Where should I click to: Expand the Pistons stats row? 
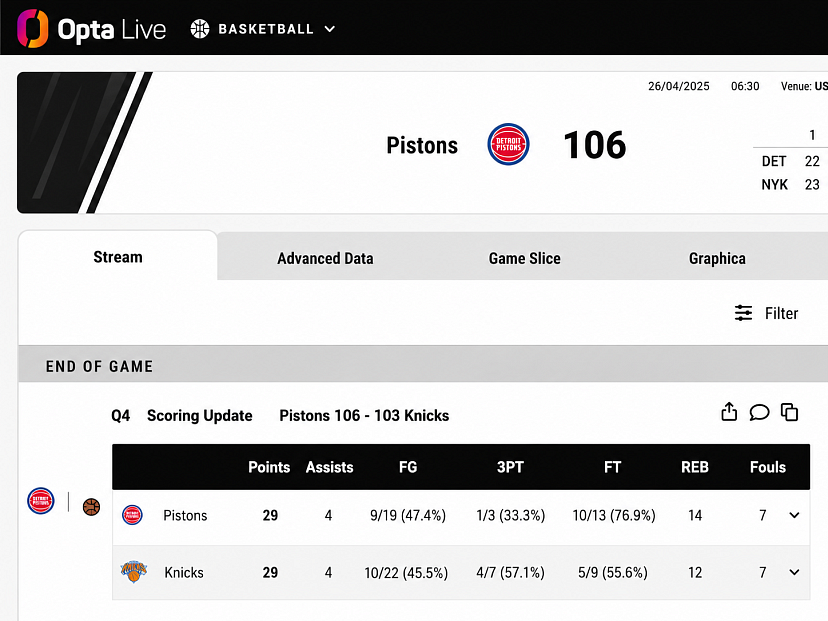pos(794,515)
